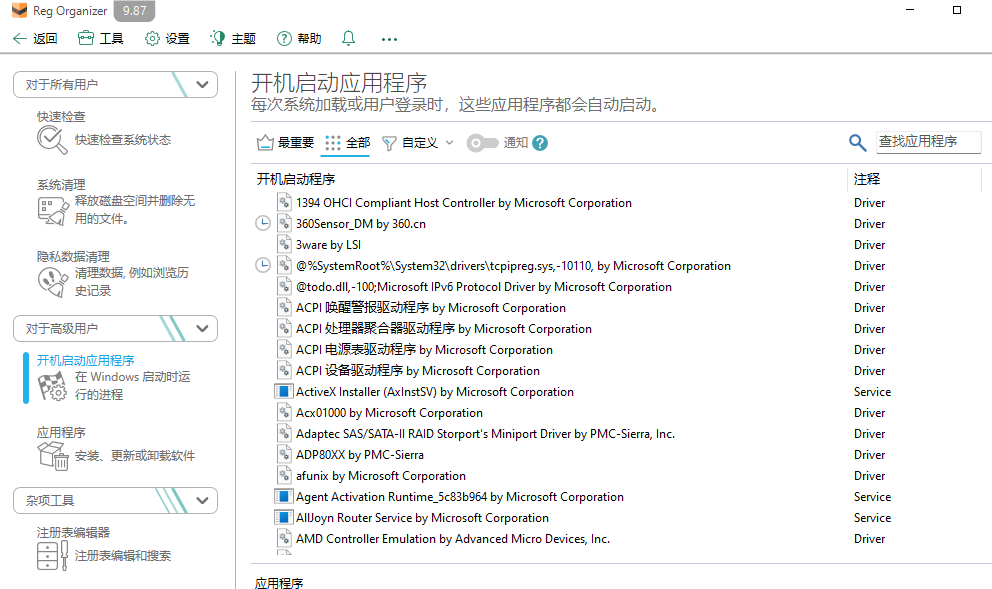Image resolution: width=992 pixels, height=589 pixels.
Task: Open the three-dots more options menu
Action: 390,39
